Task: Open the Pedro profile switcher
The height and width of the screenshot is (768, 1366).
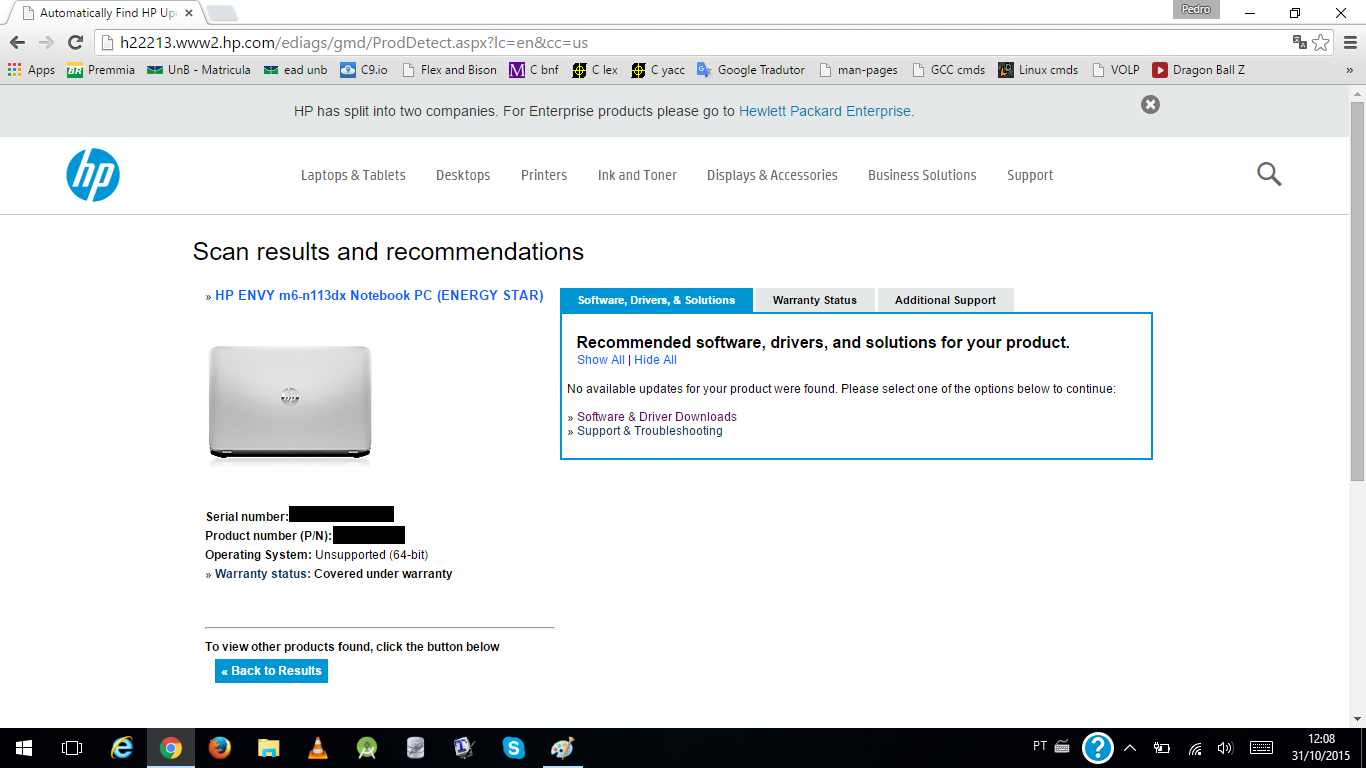Action: point(1196,9)
